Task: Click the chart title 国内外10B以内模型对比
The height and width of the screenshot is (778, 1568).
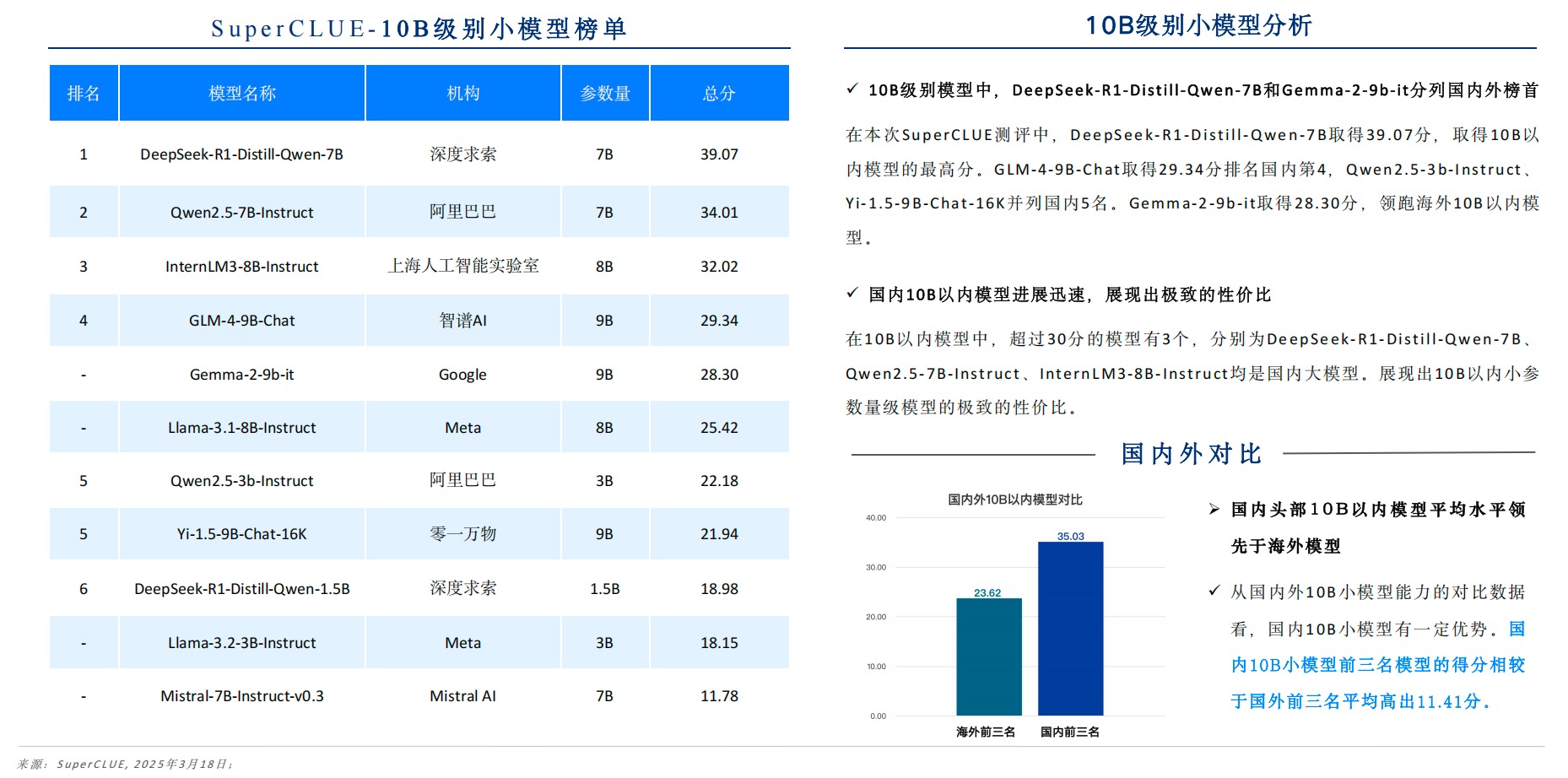Action: click(x=1015, y=500)
